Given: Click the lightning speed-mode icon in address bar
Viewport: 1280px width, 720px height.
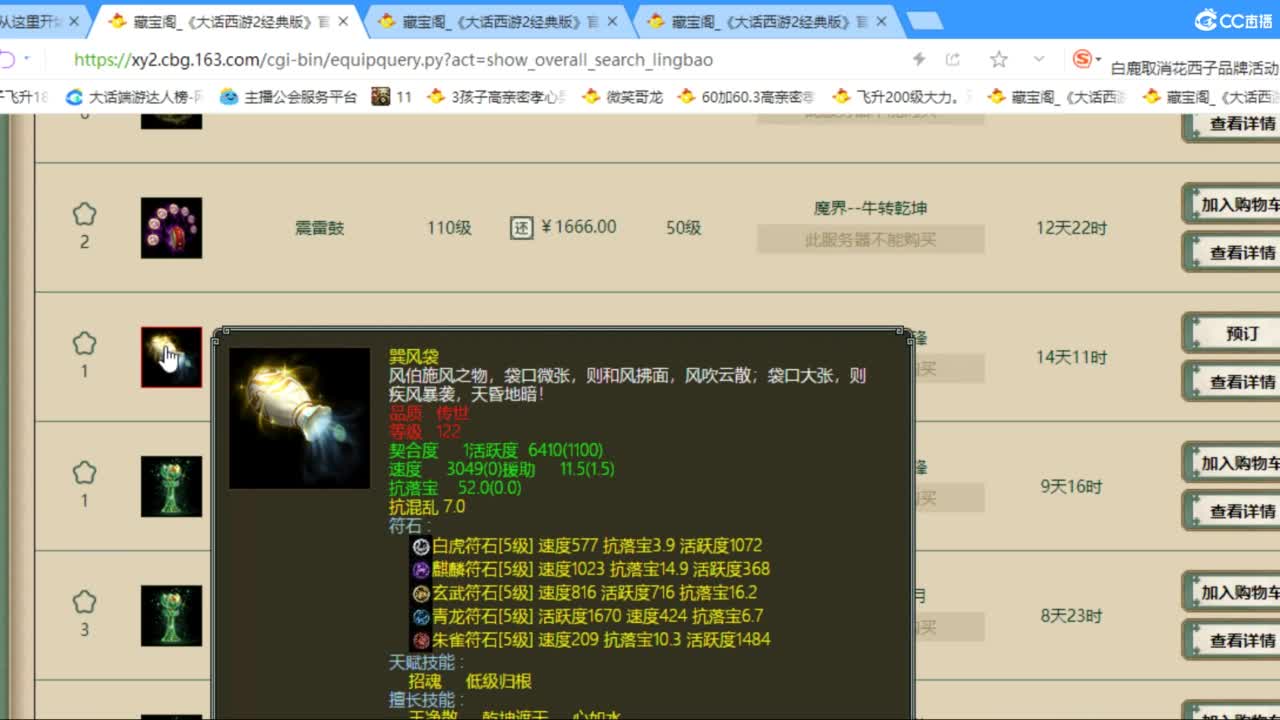Looking at the screenshot, I should (918, 60).
